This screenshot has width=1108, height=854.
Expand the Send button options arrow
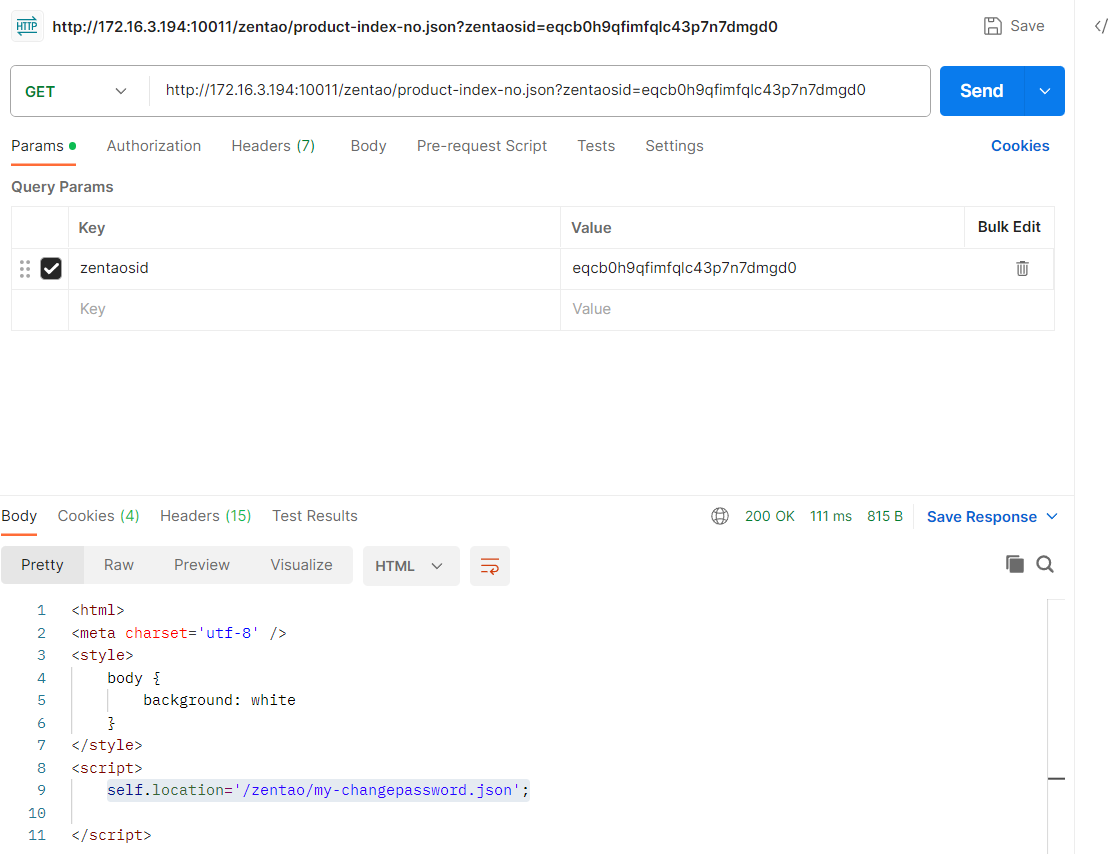(1045, 91)
